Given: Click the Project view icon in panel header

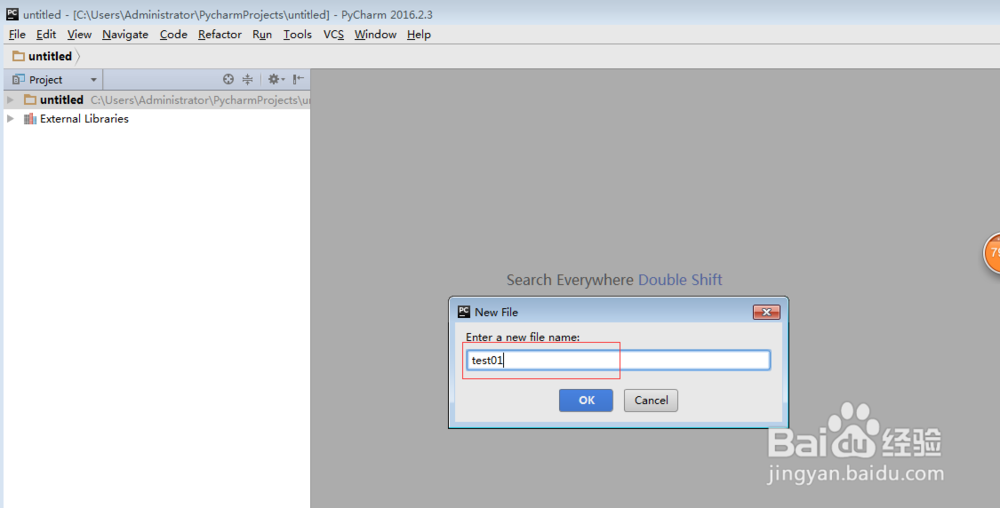Looking at the screenshot, I should tap(18, 79).
